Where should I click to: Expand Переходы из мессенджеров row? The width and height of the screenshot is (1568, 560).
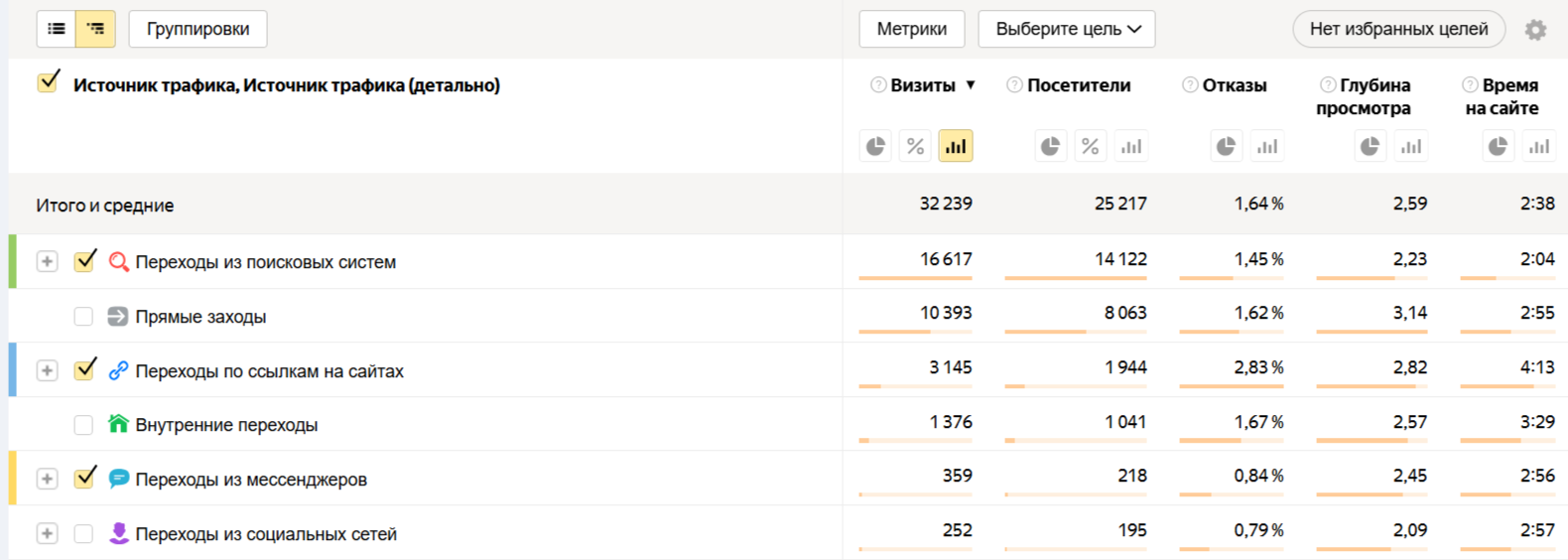pos(47,479)
